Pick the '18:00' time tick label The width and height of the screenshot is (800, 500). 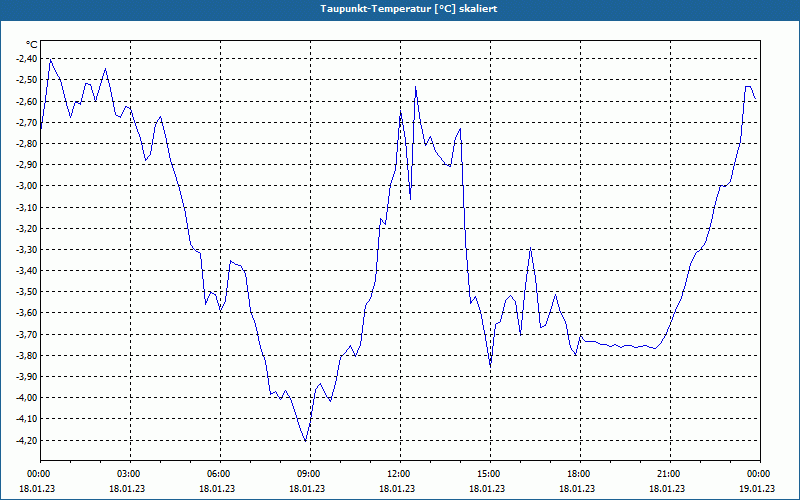point(580,474)
